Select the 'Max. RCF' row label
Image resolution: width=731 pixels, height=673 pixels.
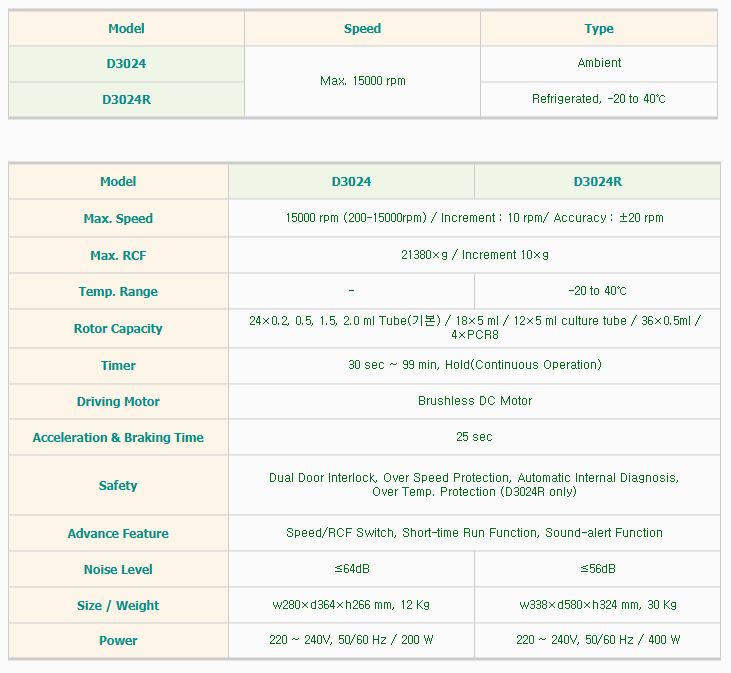click(x=118, y=255)
